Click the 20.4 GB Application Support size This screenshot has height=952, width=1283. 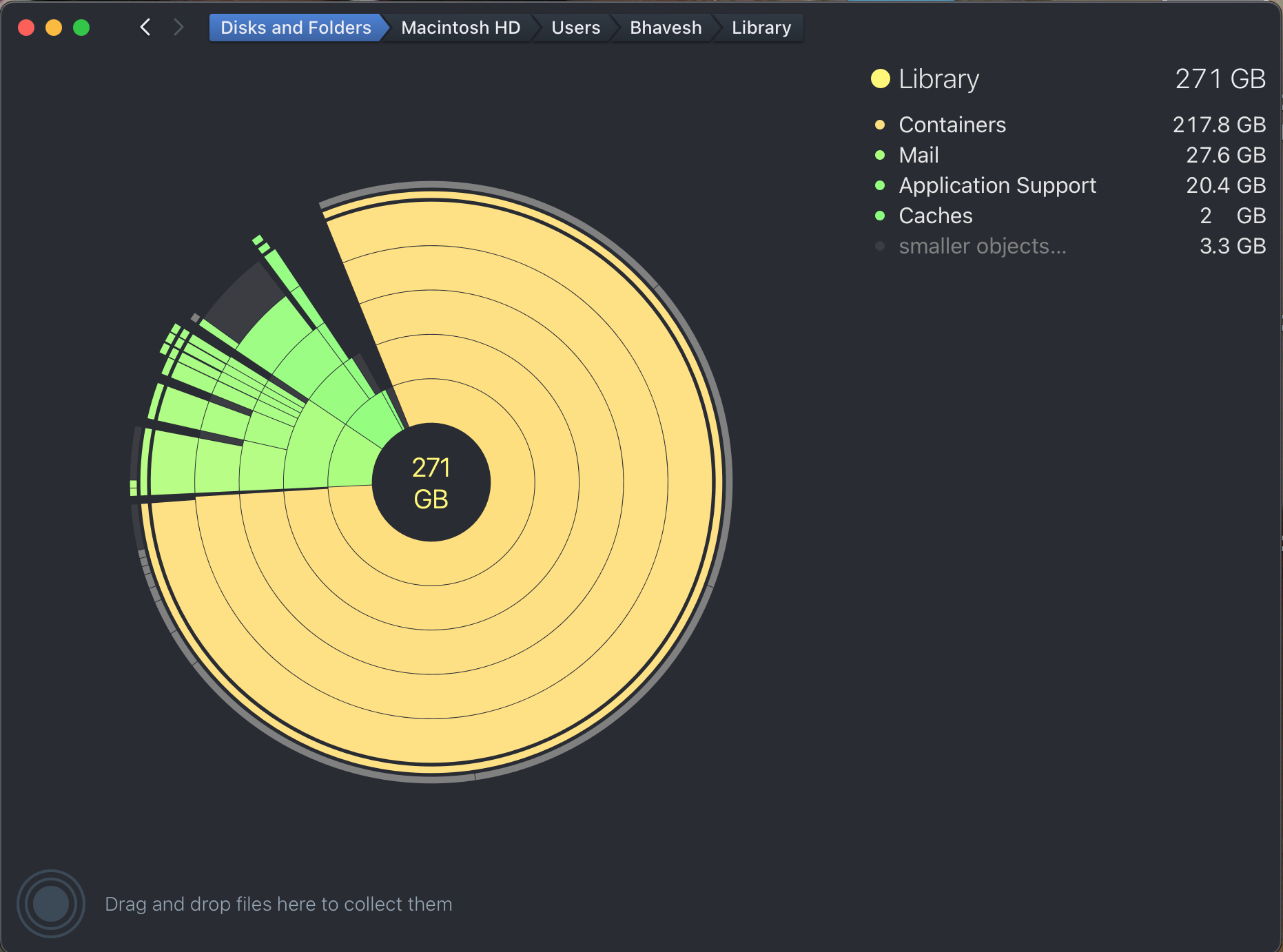(x=1226, y=185)
